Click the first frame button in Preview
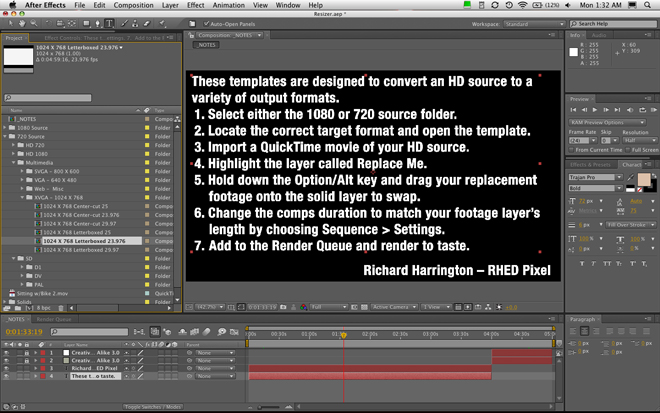 coord(573,110)
